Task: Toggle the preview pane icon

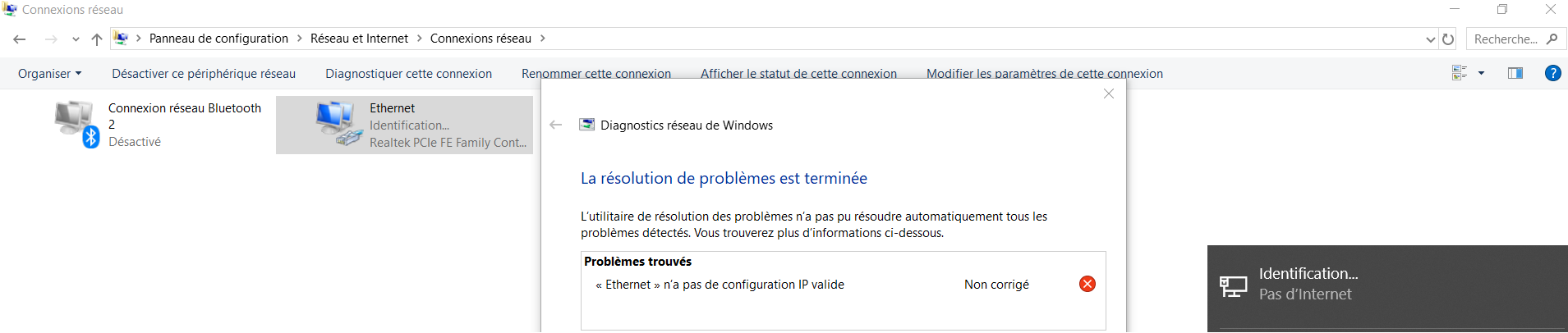Action: pyautogui.click(x=1515, y=73)
